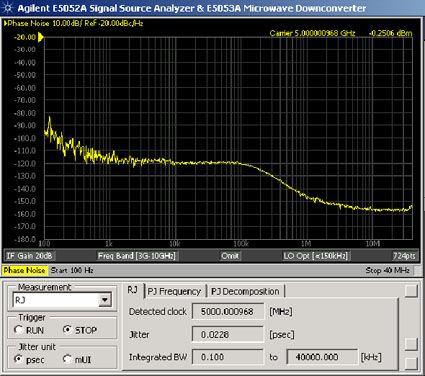Click the Integrated BW stop field 40000.000
This screenshot has height=376, width=425.
(322, 357)
